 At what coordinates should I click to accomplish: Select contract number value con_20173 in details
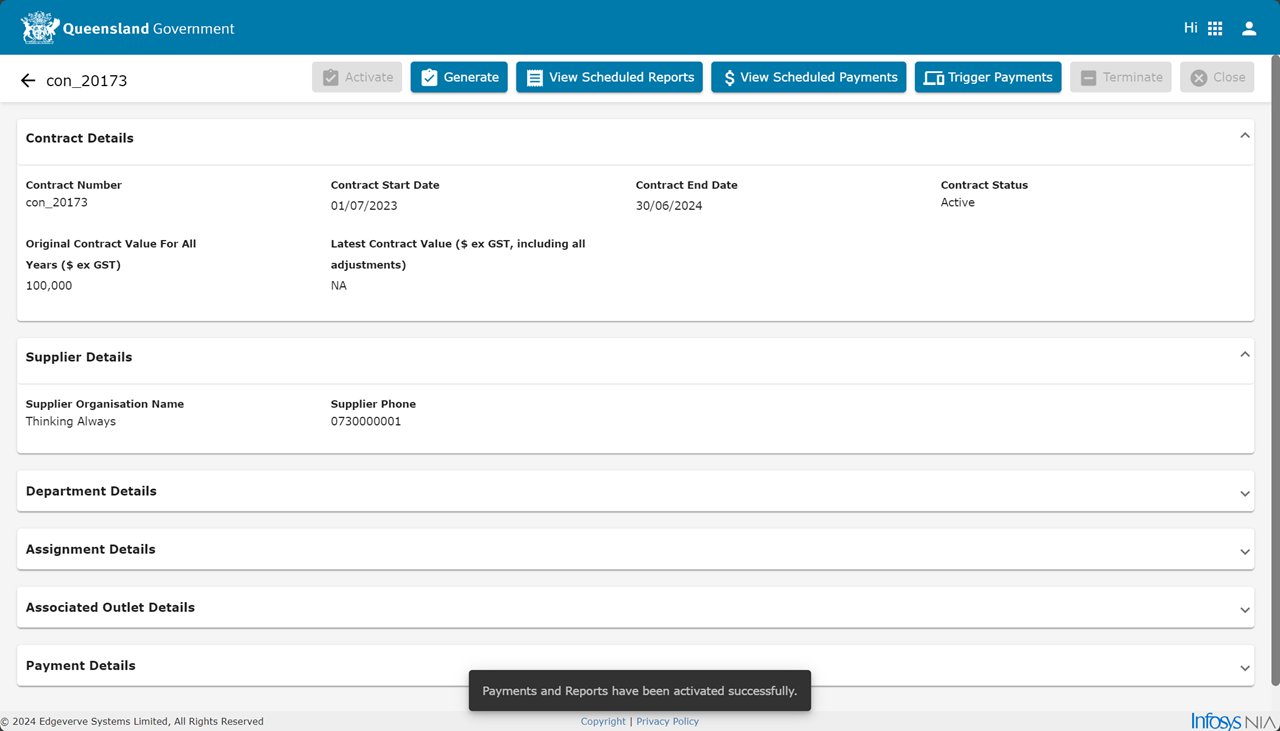pos(57,203)
